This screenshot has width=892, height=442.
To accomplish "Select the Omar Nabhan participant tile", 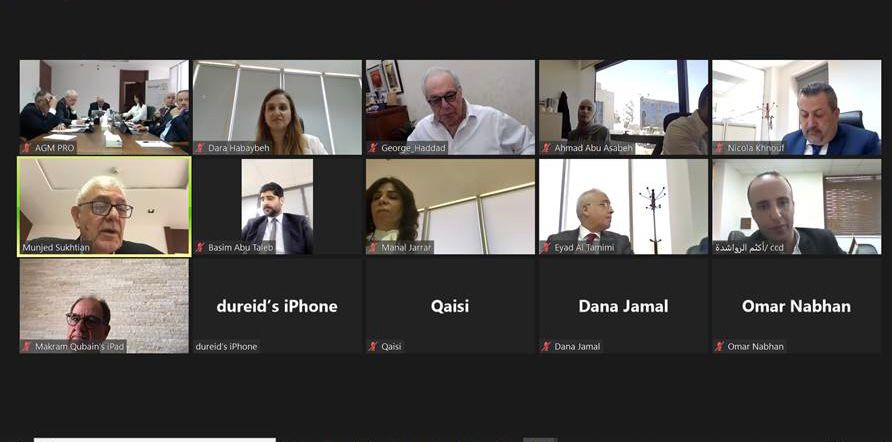I will point(796,306).
